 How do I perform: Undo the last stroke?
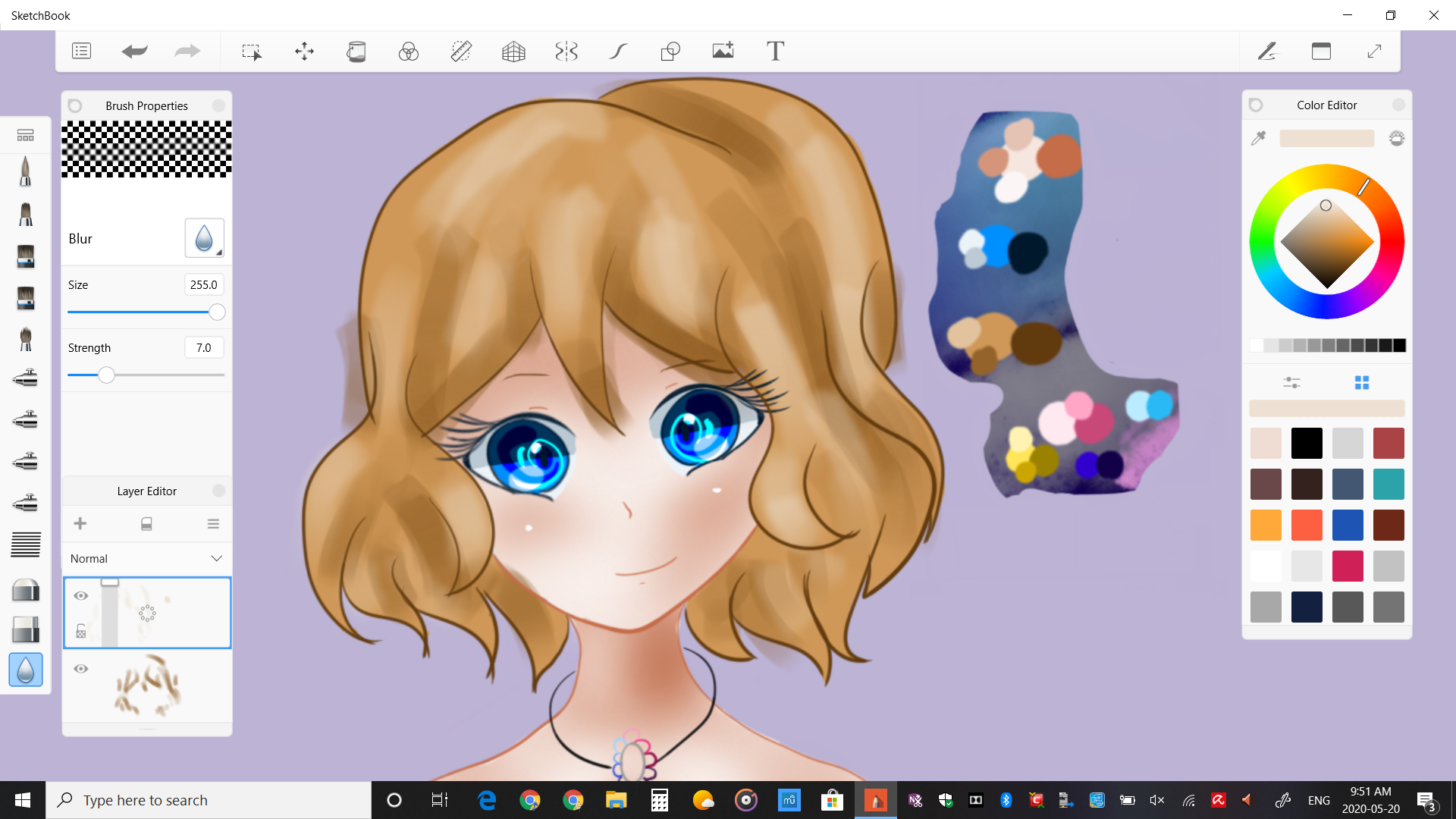click(x=134, y=51)
